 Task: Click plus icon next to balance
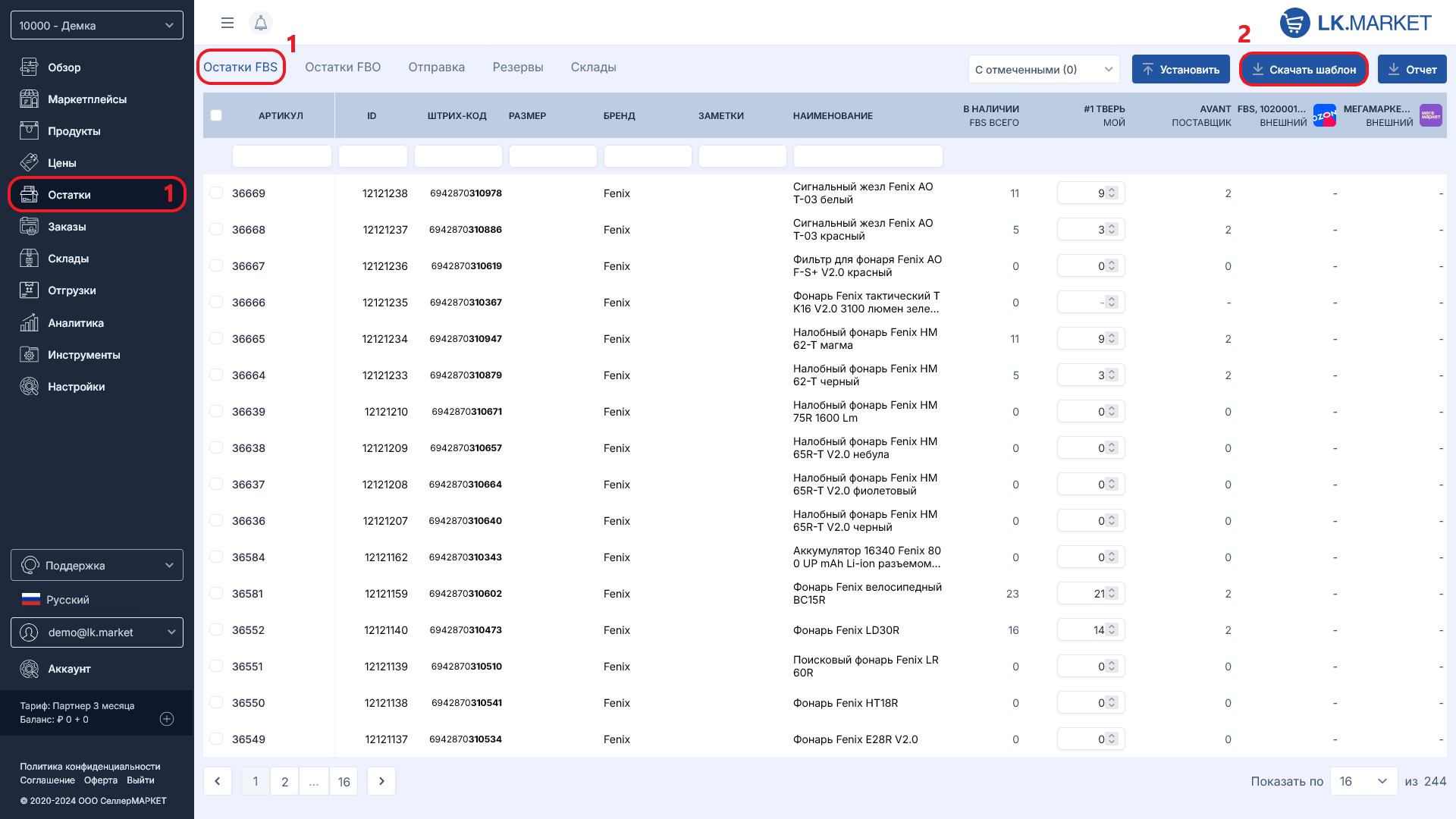[167, 719]
